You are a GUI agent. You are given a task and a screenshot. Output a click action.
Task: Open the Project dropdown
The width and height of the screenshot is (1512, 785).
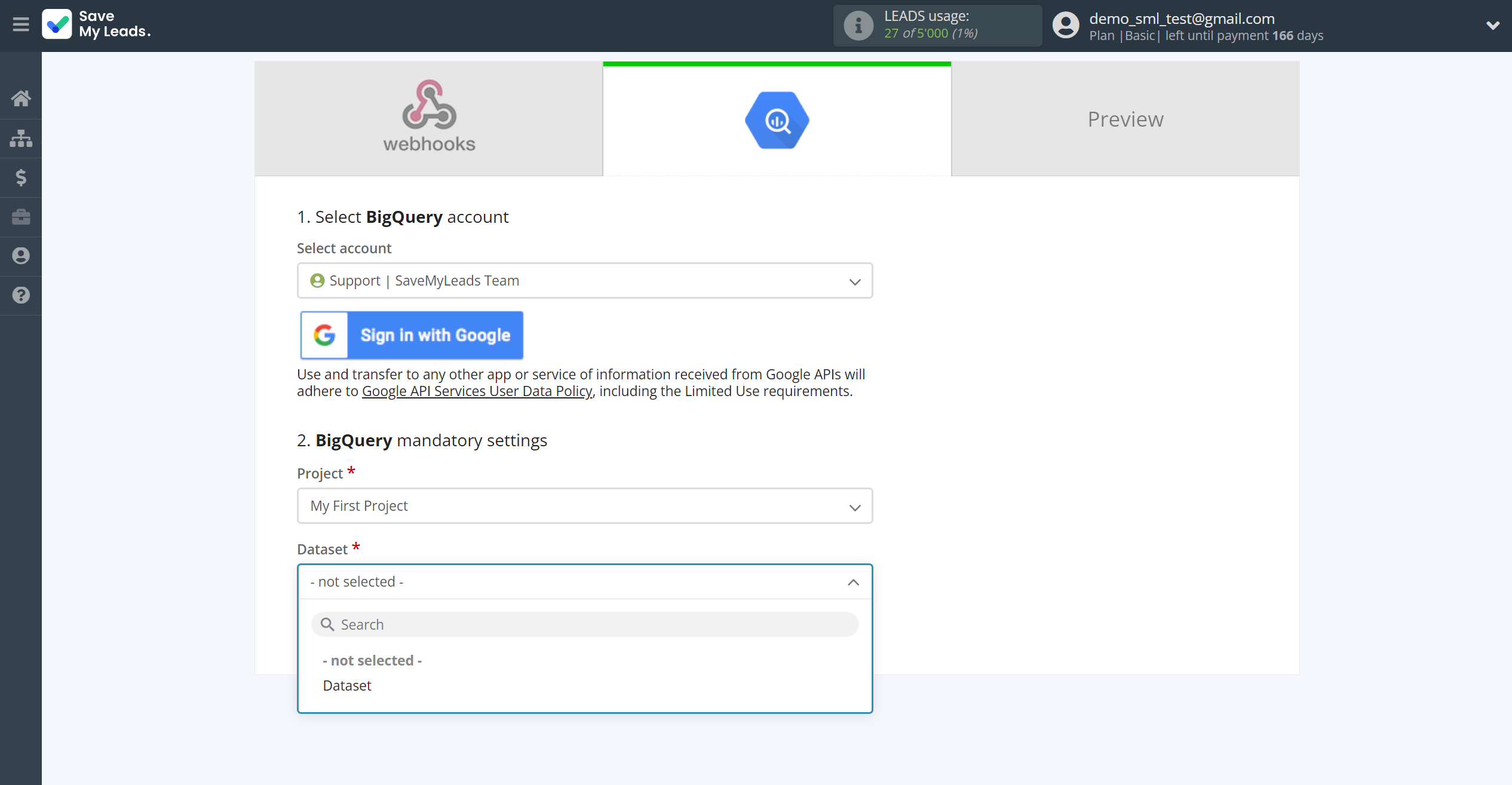click(584, 506)
